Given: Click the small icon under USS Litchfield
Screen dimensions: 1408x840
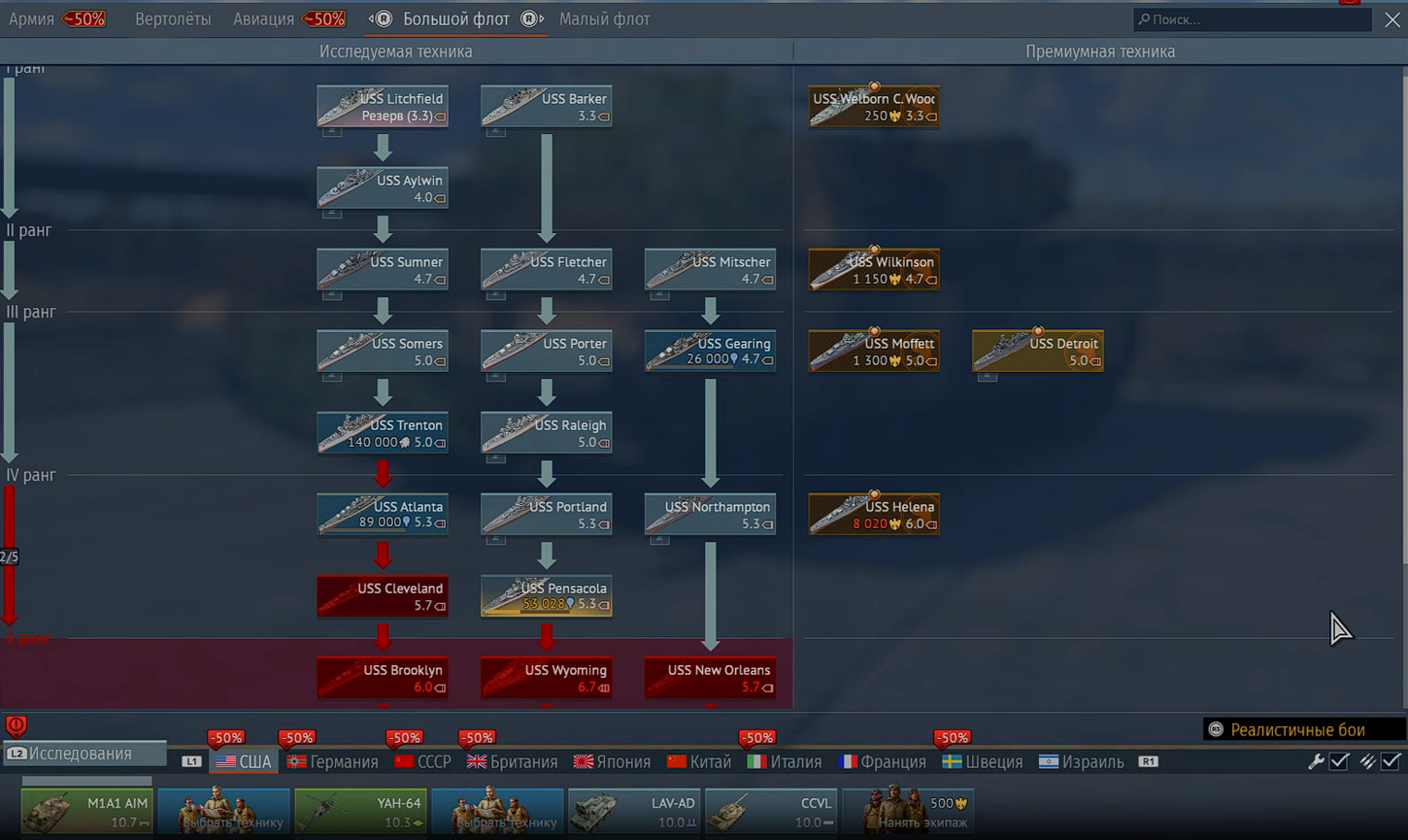Looking at the screenshot, I should [332, 131].
